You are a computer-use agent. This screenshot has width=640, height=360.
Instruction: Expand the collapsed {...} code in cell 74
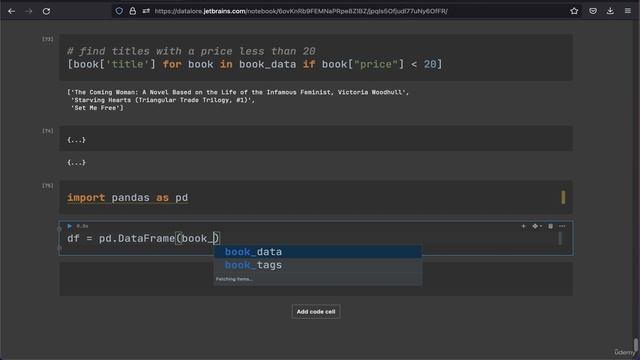click(x=76, y=140)
